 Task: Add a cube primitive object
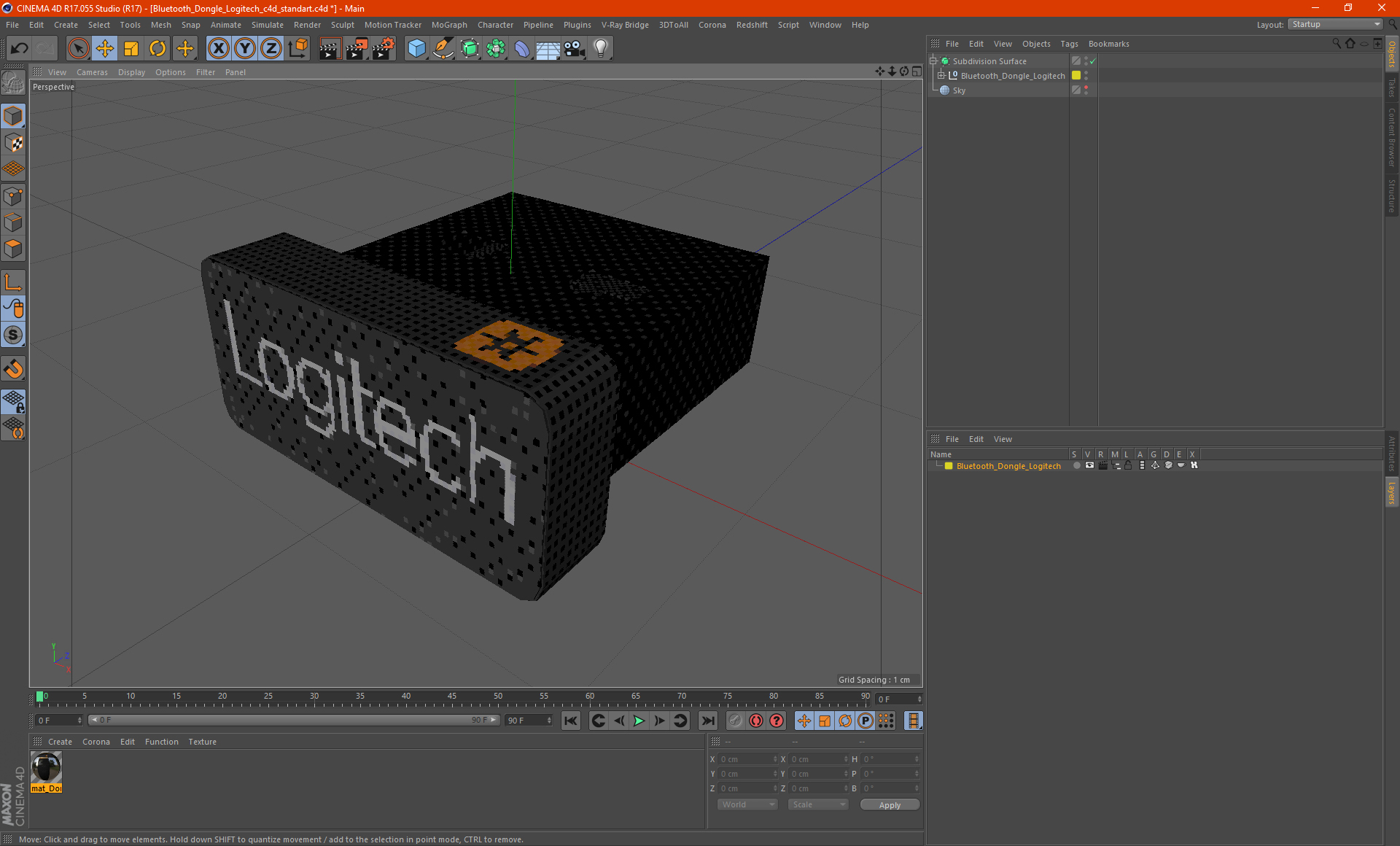(x=416, y=49)
